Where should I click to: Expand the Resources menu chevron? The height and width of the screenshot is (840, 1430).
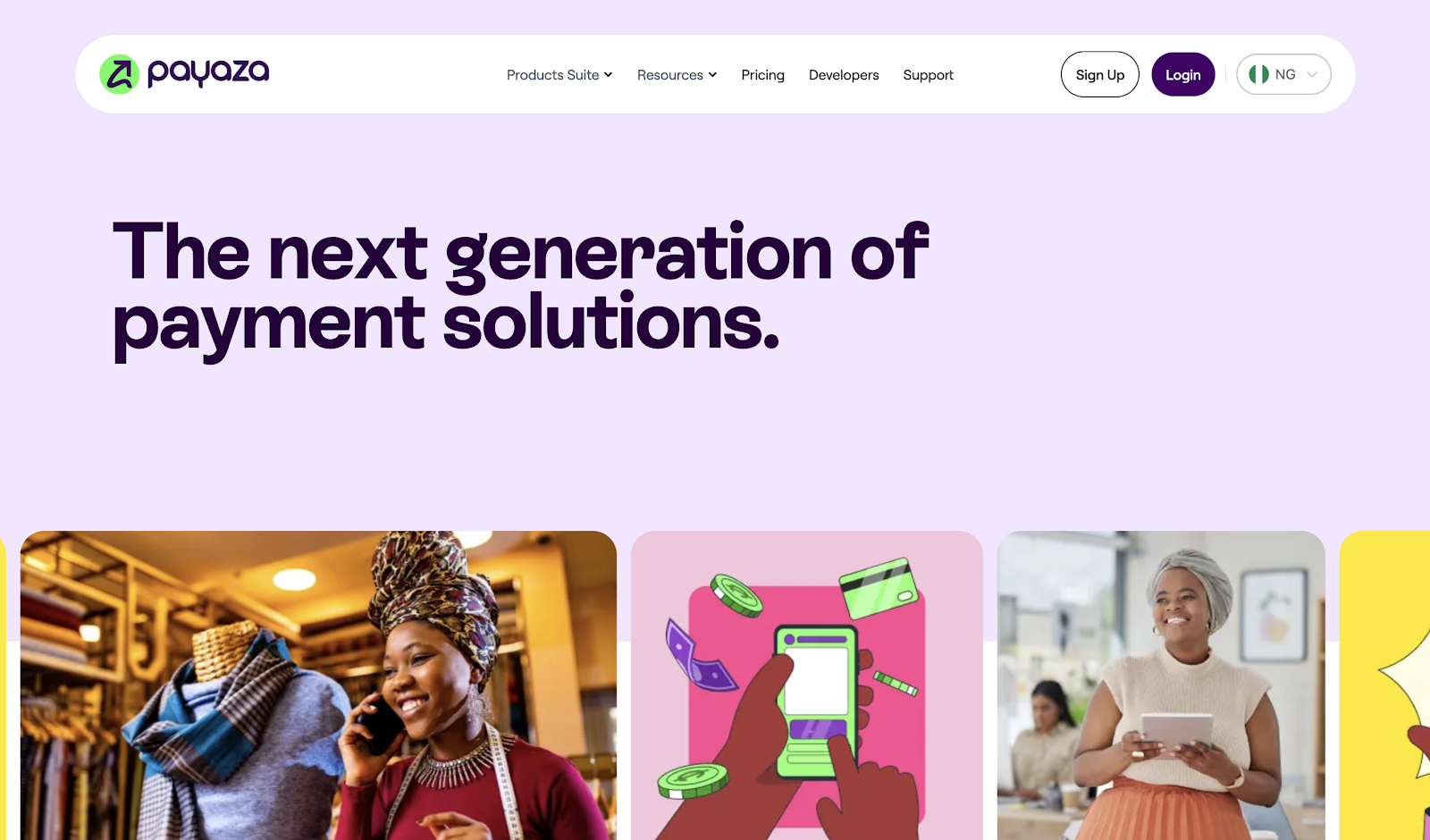712,75
